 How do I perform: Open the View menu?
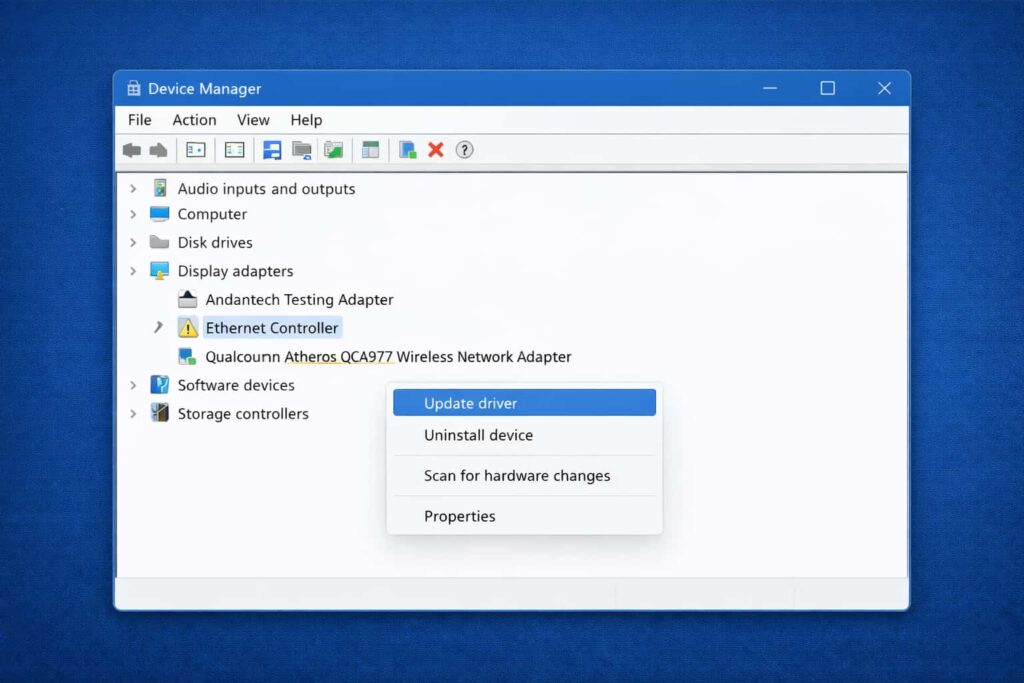pos(253,120)
